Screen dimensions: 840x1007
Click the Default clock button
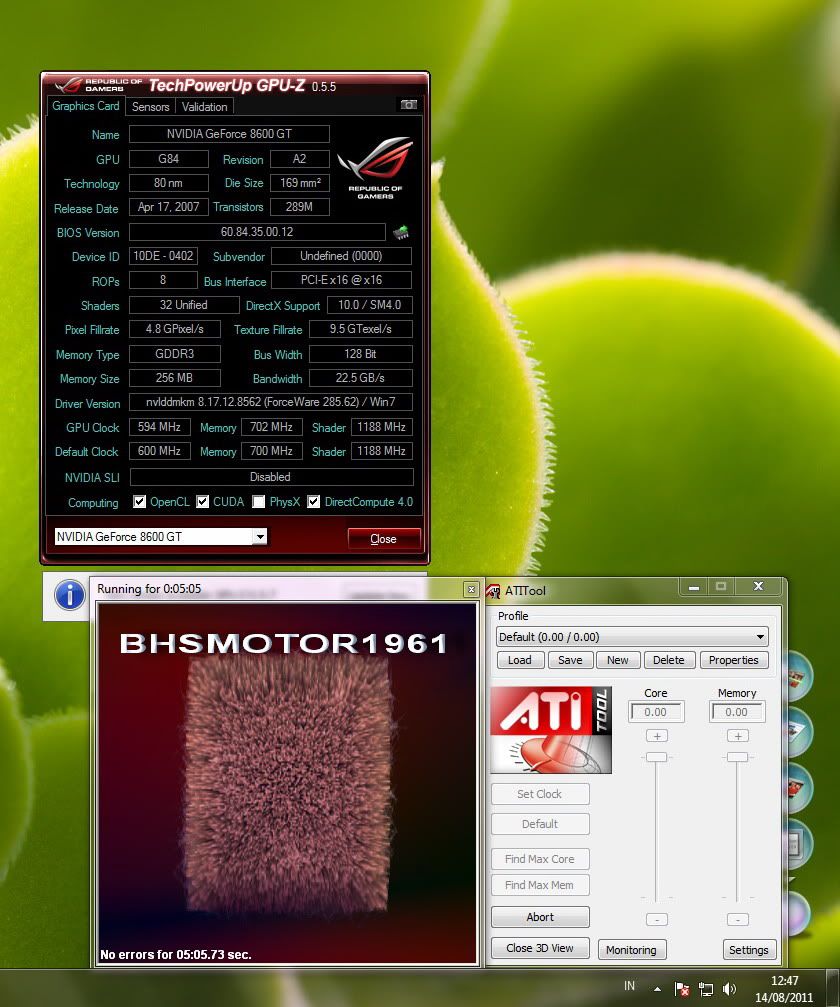[x=540, y=824]
